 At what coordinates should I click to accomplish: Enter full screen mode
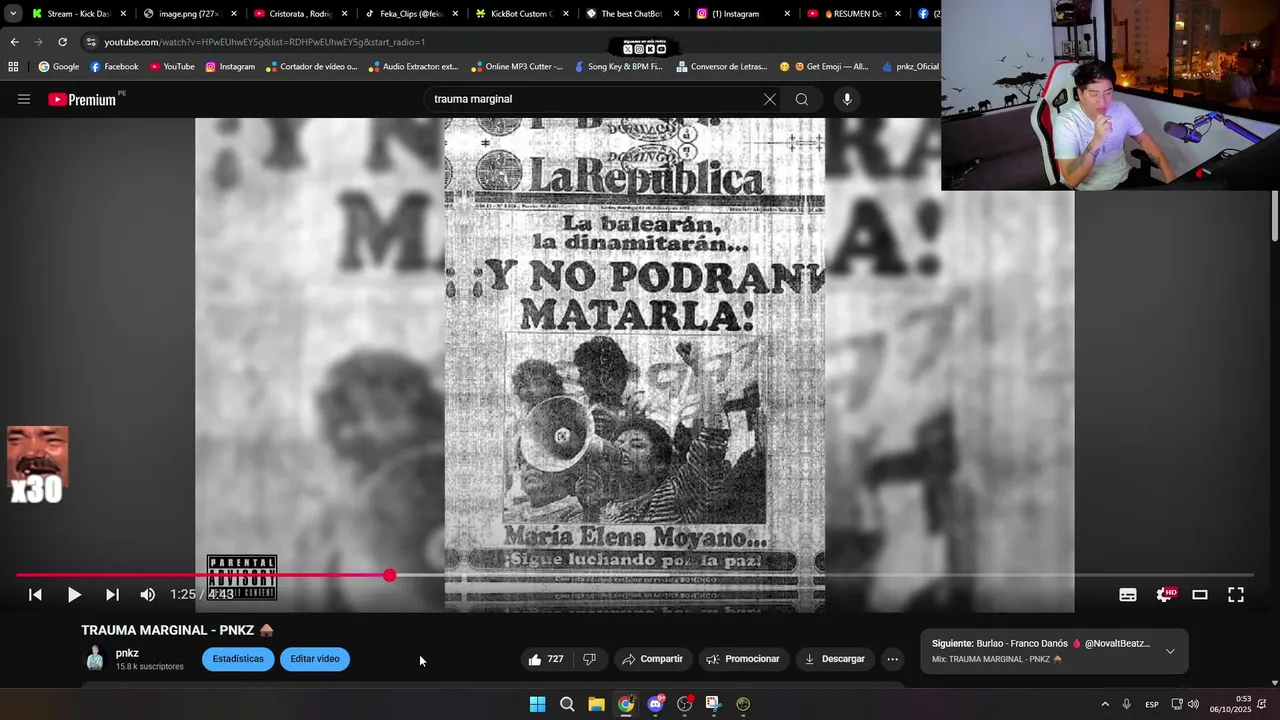[x=1236, y=595]
